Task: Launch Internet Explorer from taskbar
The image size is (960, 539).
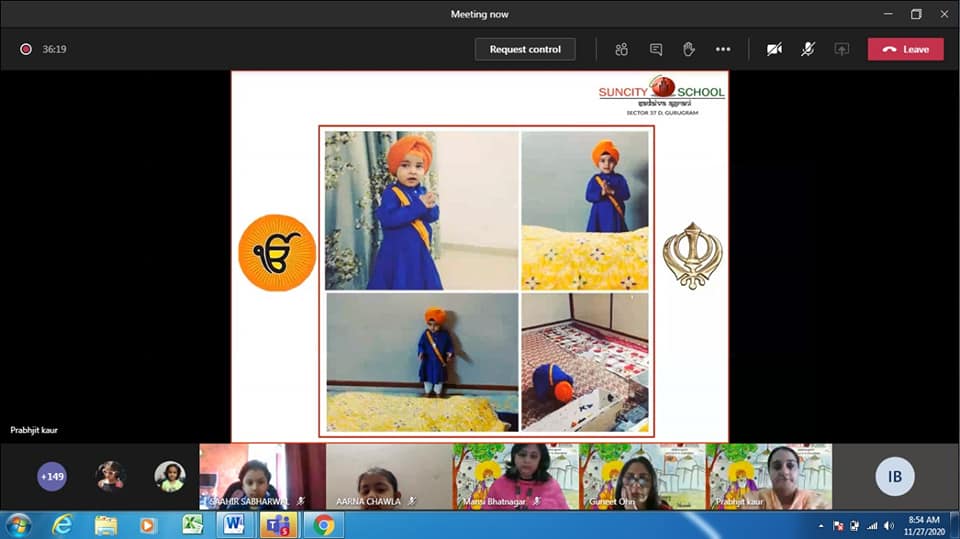Action: [62, 526]
